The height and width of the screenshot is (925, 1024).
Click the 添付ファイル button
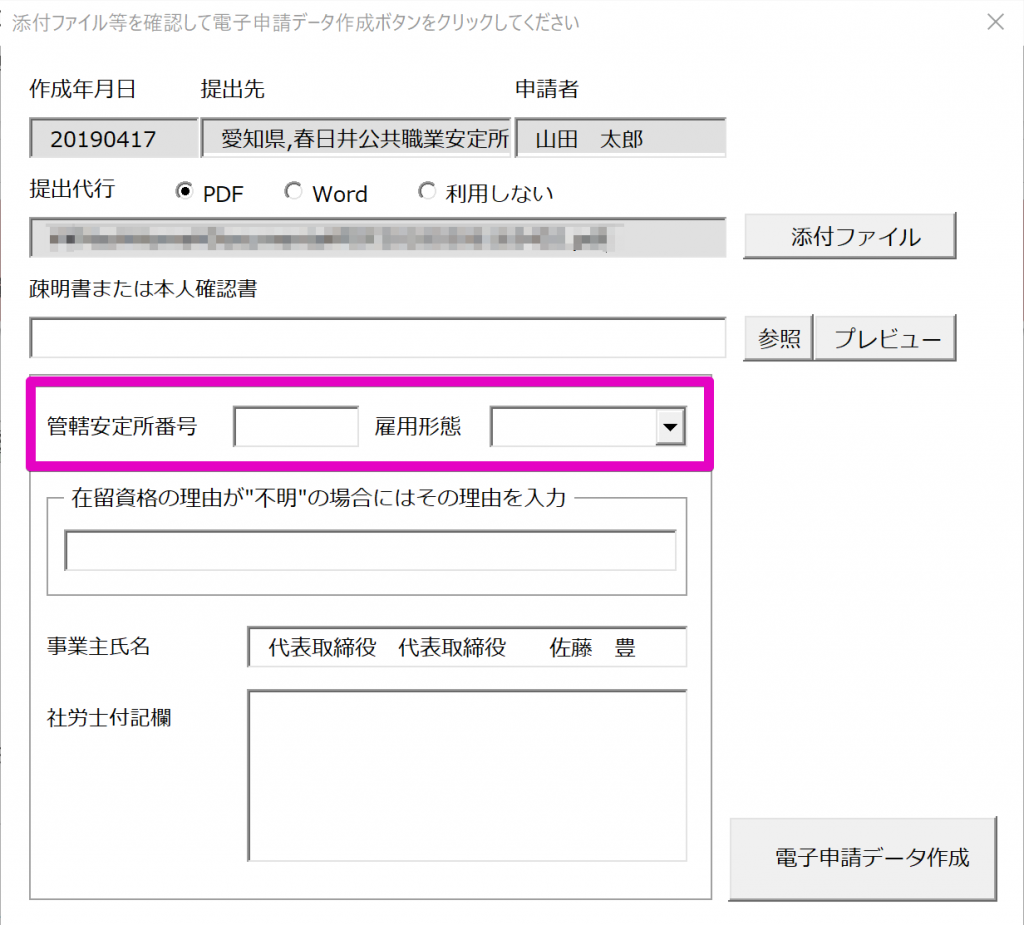(x=849, y=237)
